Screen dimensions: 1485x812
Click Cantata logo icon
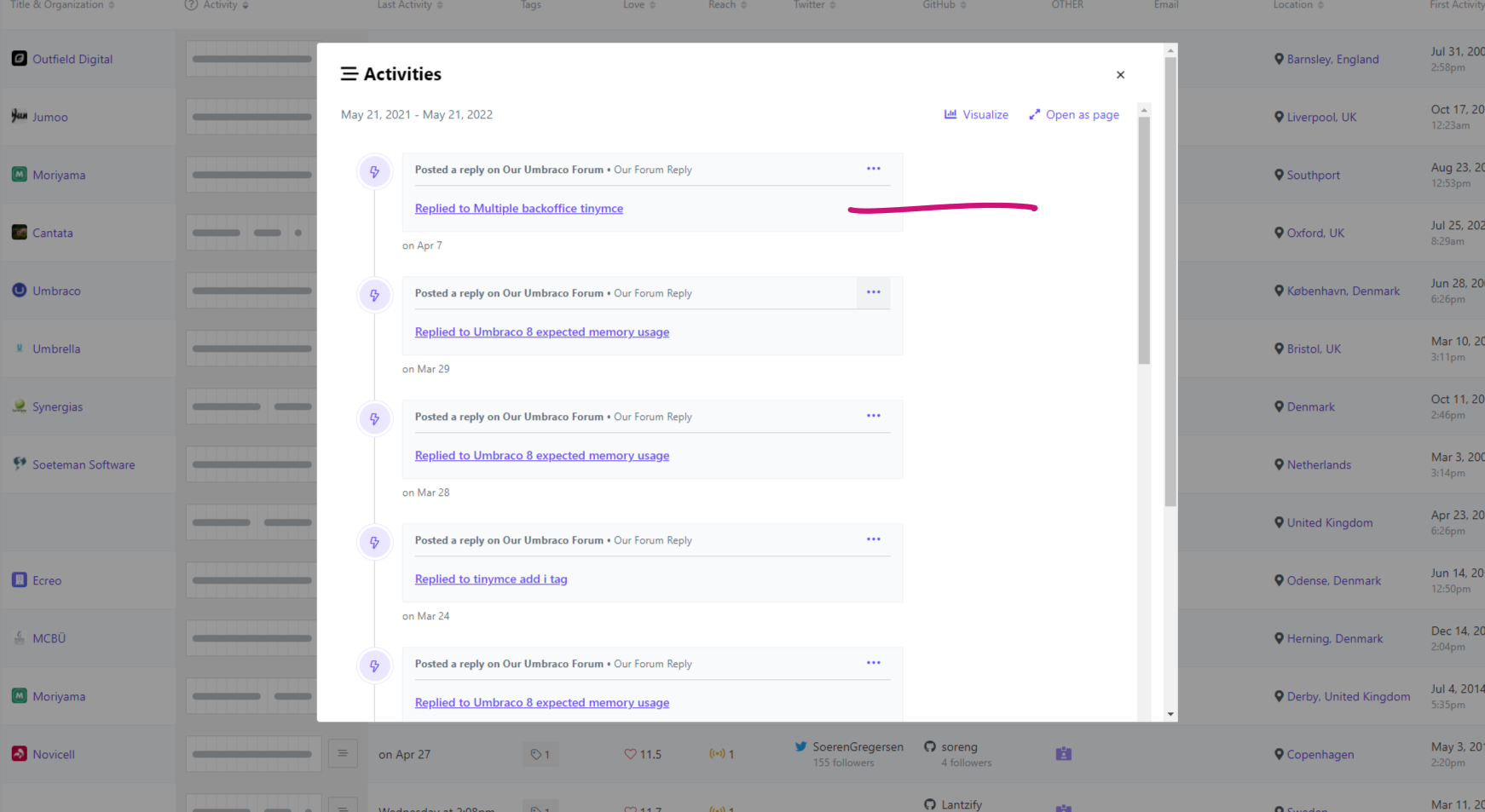[x=19, y=232]
